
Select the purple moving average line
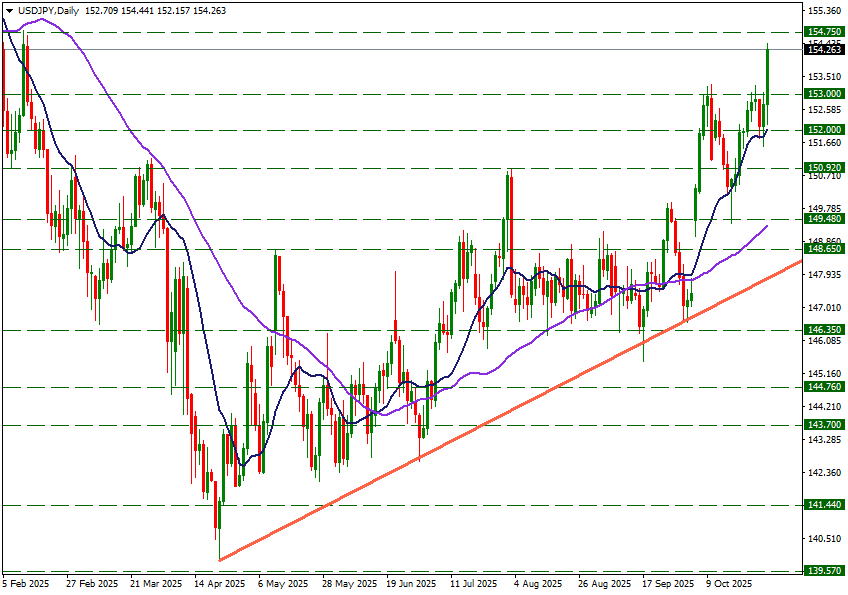pos(520,346)
